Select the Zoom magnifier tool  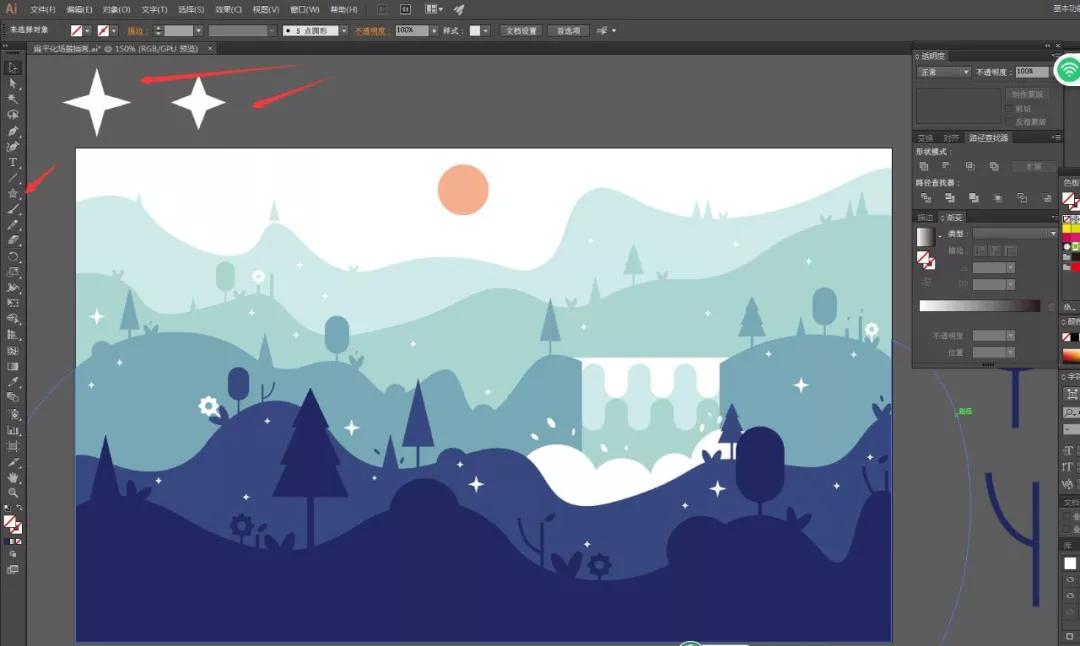[x=13, y=493]
